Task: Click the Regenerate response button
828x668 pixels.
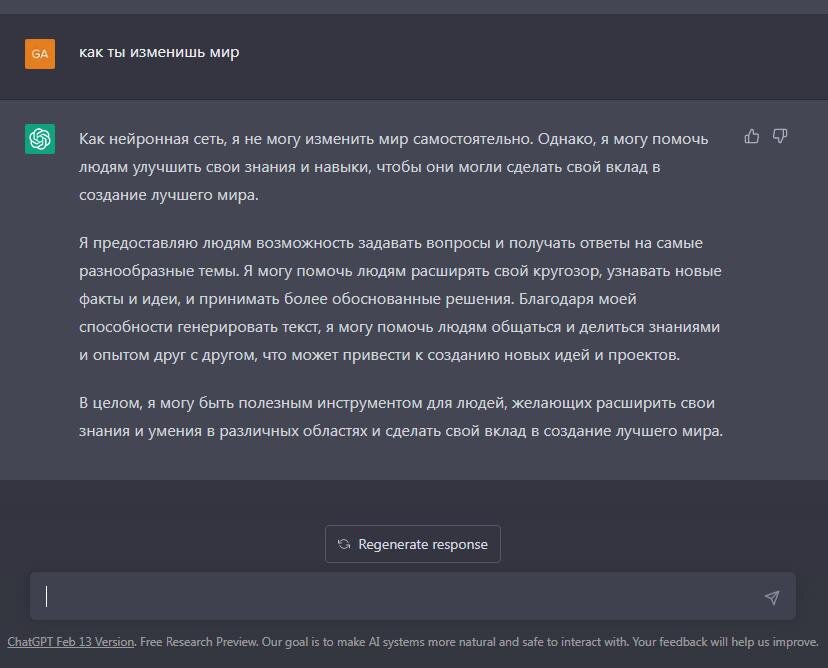Action: coord(412,544)
